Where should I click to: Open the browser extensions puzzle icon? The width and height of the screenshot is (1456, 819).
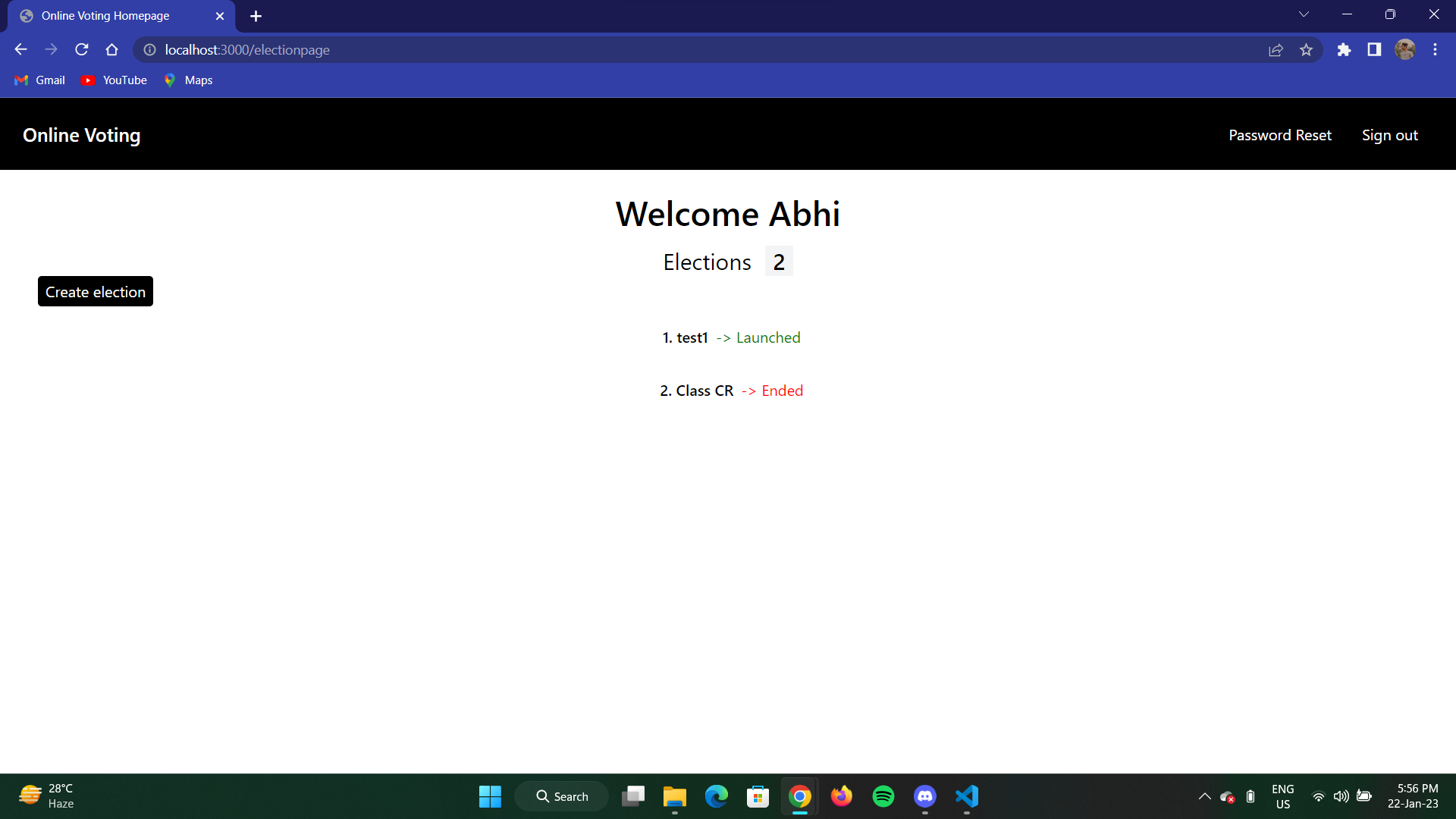1345,49
